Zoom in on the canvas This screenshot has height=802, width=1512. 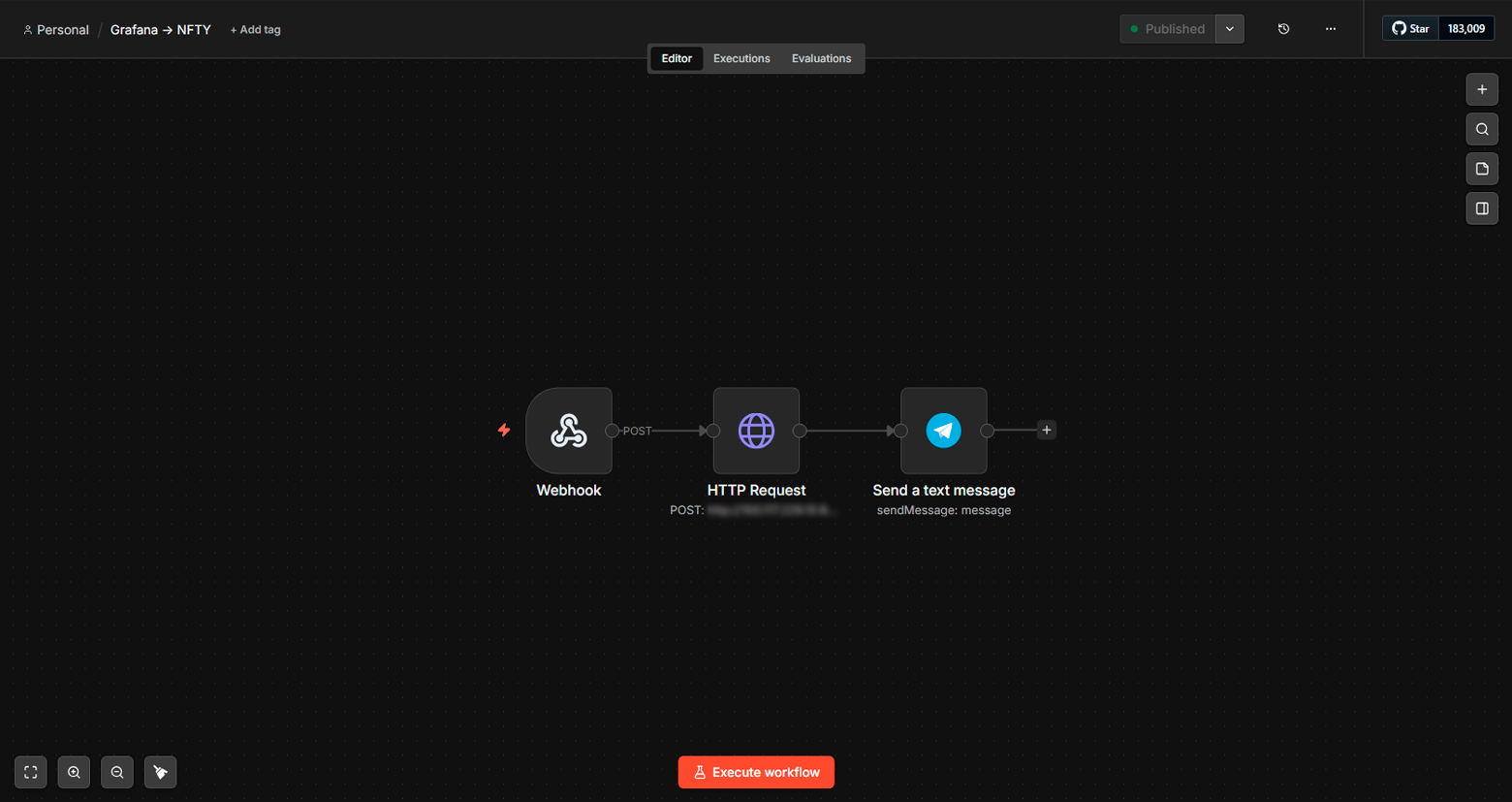(74, 772)
